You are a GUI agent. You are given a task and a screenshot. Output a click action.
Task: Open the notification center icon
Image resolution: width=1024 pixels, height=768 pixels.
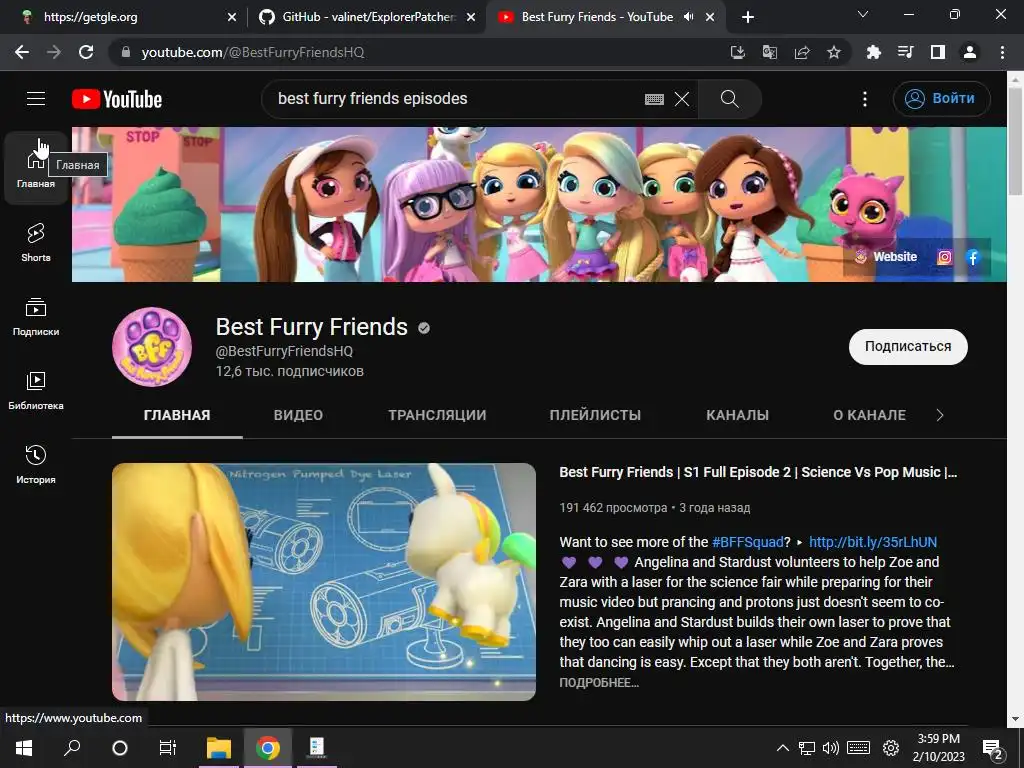pos(993,749)
